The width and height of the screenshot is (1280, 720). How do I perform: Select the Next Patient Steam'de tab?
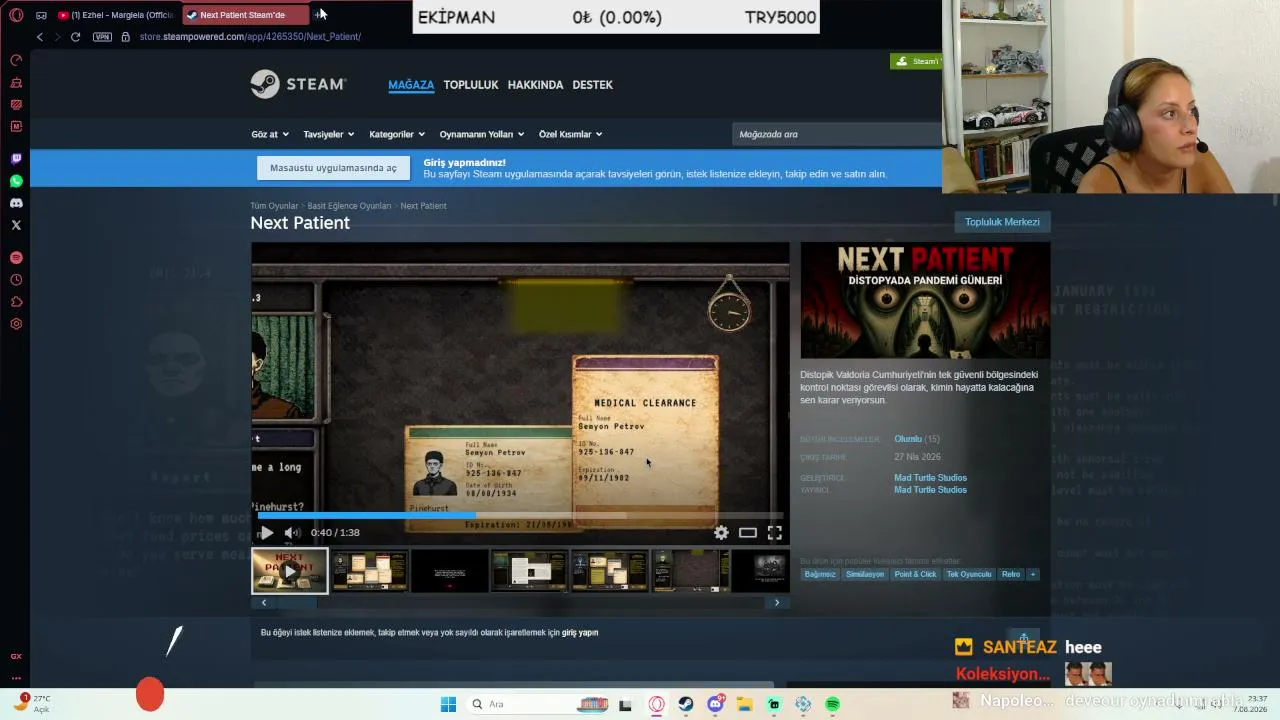(x=246, y=15)
